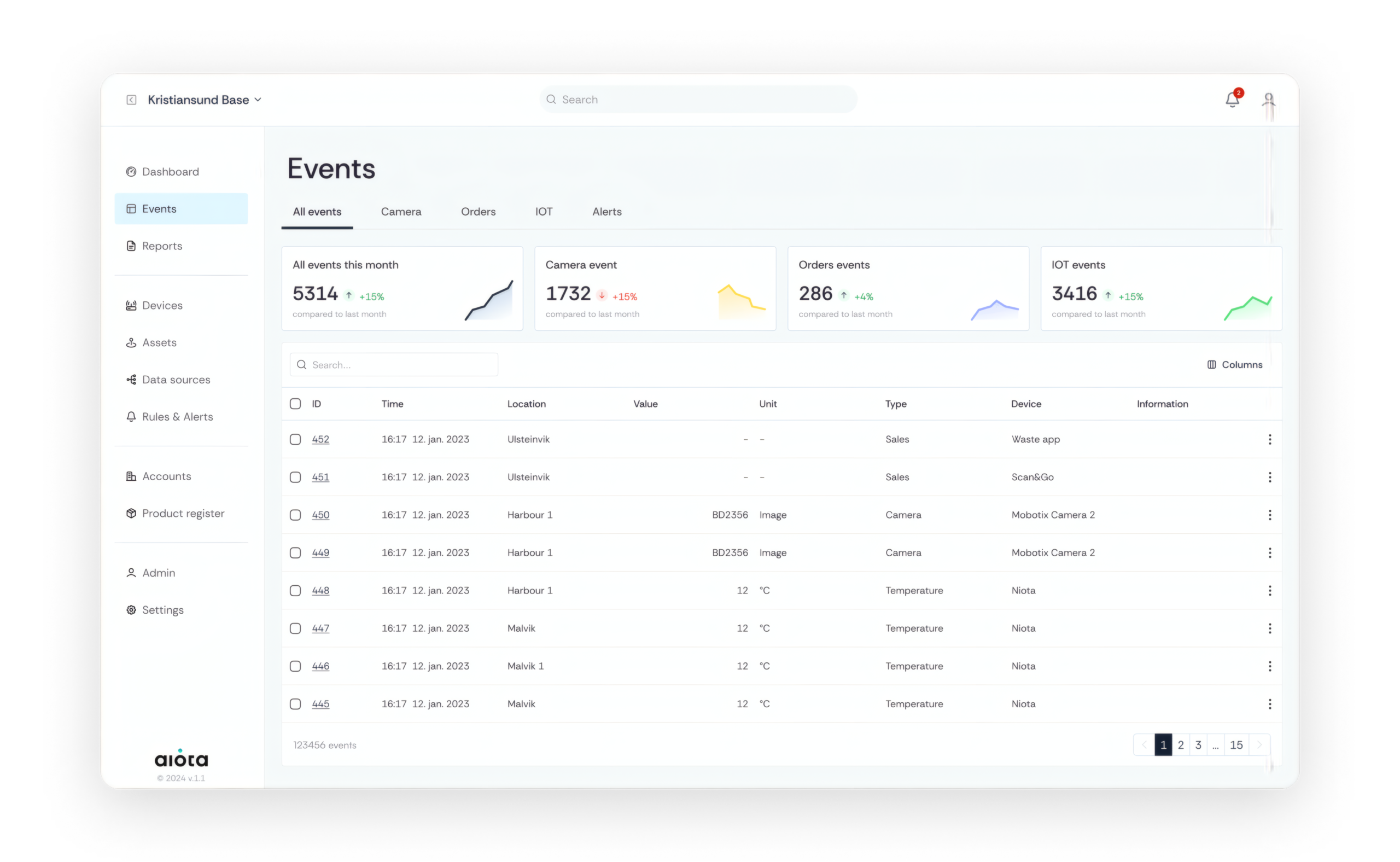Open the Columns selector
The height and width of the screenshot is (862, 1400).
tap(1235, 365)
